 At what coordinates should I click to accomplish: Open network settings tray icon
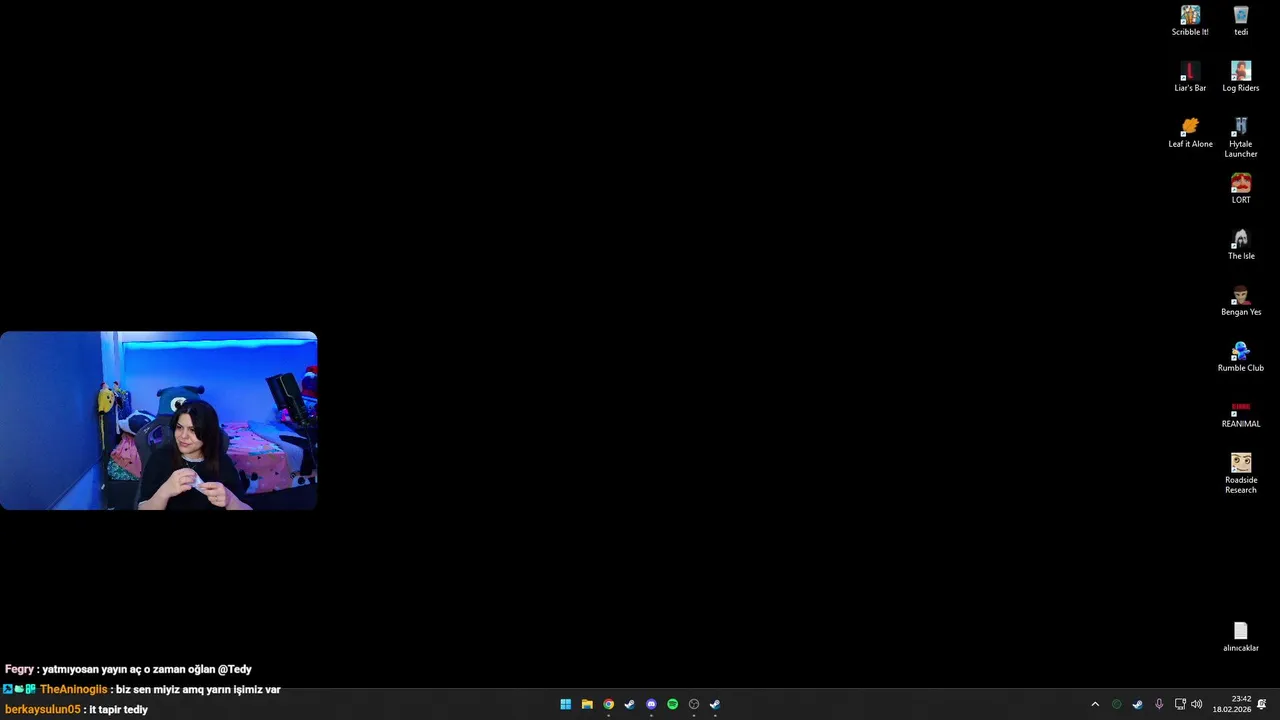point(1180,704)
